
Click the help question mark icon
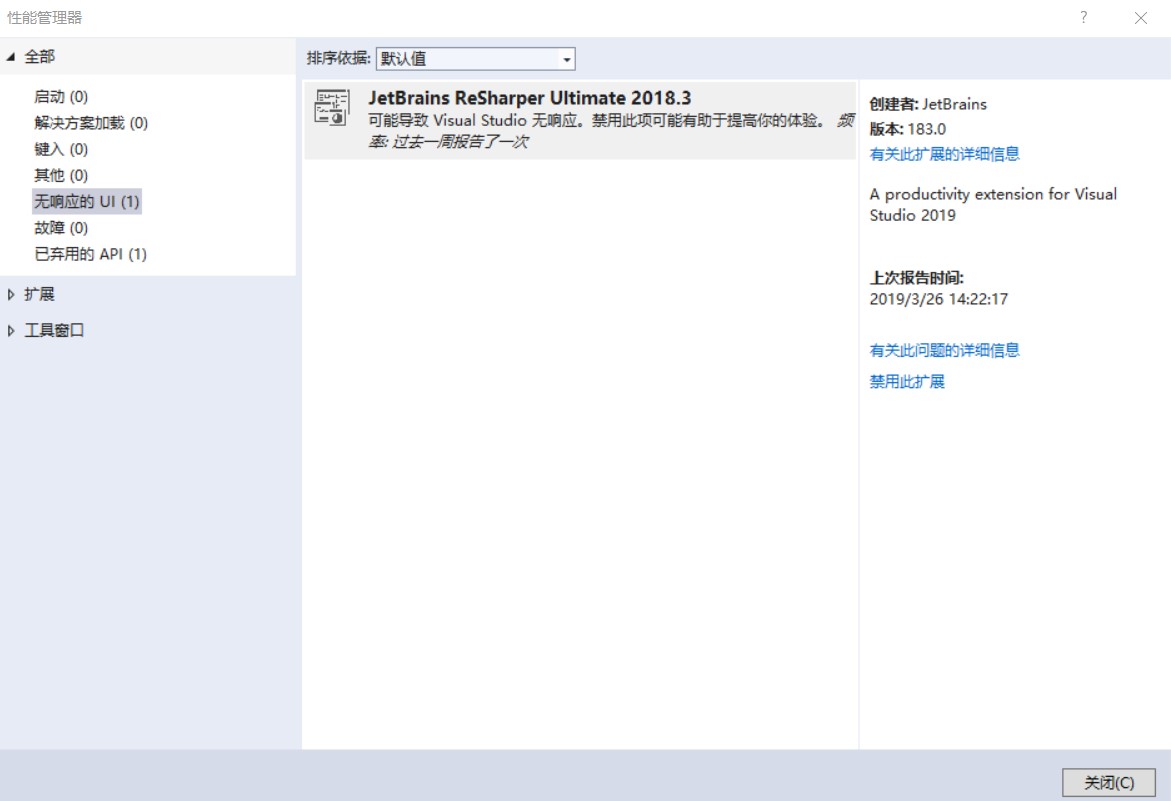pyautogui.click(x=1083, y=17)
